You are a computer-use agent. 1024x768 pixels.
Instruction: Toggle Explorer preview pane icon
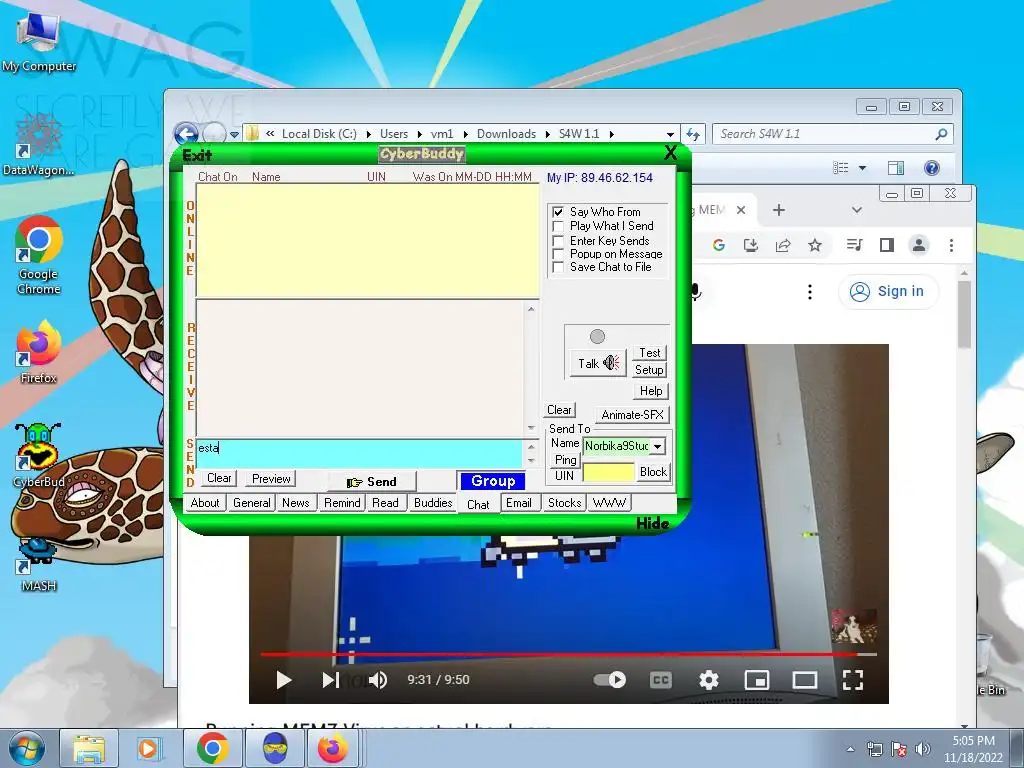pyautogui.click(x=896, y=168)
